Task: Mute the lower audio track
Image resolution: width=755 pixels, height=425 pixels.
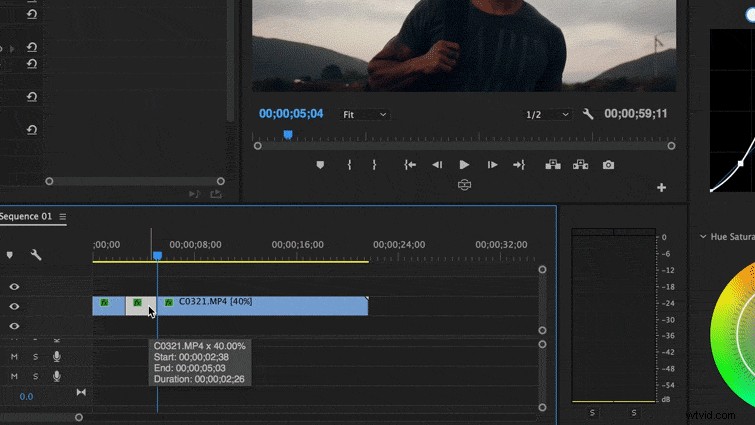Action: click(14, 376)
